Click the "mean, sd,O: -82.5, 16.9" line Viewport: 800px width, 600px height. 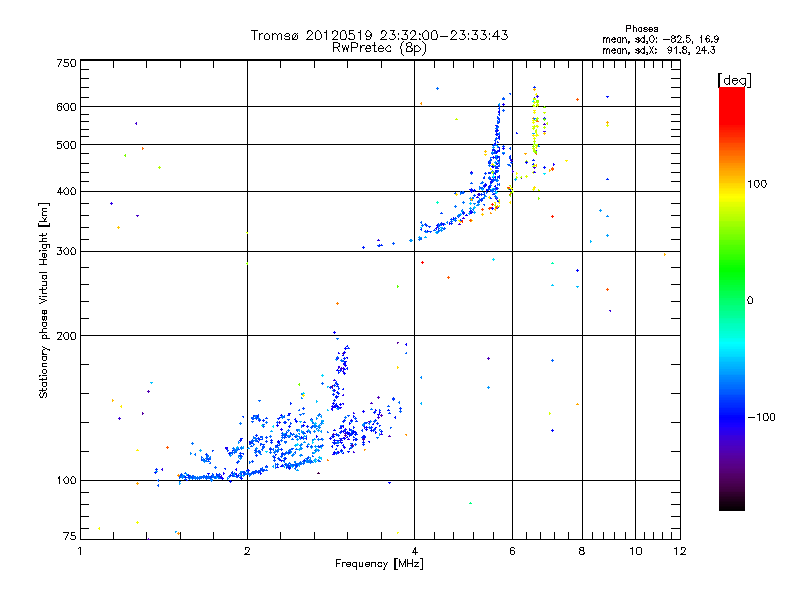[660, 39]
